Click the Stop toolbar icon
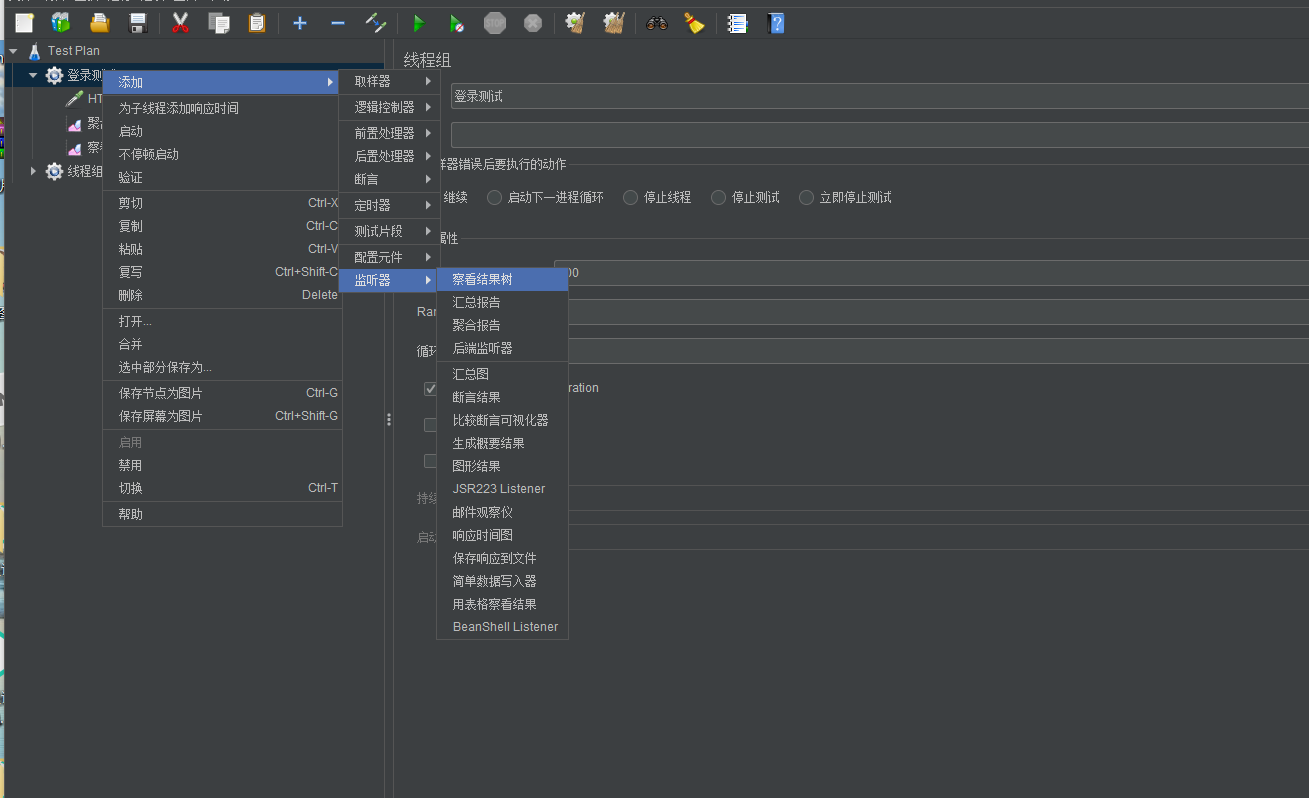This screenshot has width=1309, height=798. (495, 22)
